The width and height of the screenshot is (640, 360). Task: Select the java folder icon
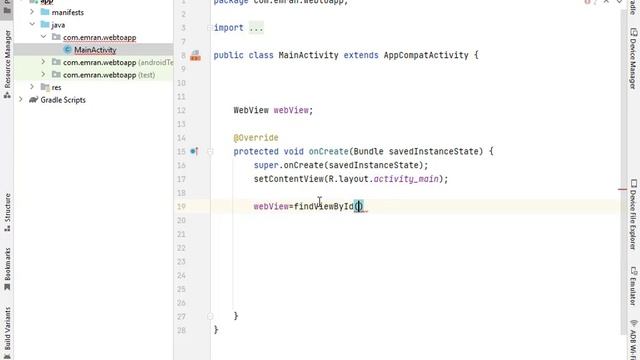pyautogui.click(x=45, y=24)
